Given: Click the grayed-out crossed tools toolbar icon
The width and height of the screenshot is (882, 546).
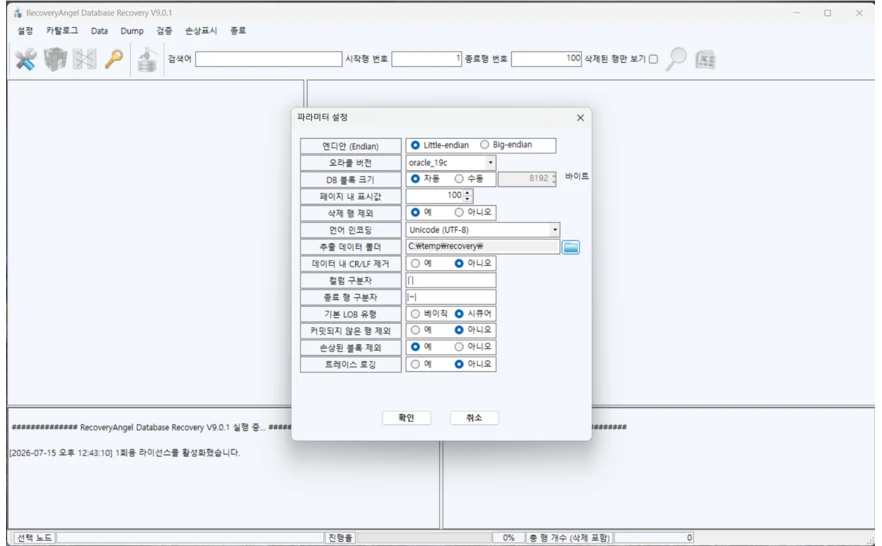Looking at the screenshot, I should (x=84, y=59).
